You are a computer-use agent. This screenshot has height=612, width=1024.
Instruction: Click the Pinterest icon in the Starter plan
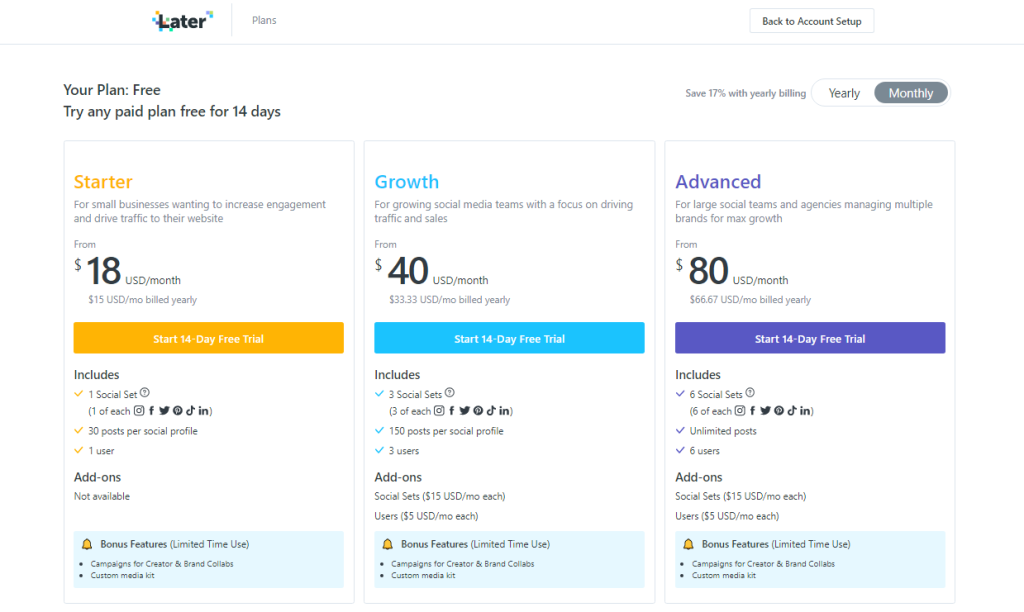178,411
